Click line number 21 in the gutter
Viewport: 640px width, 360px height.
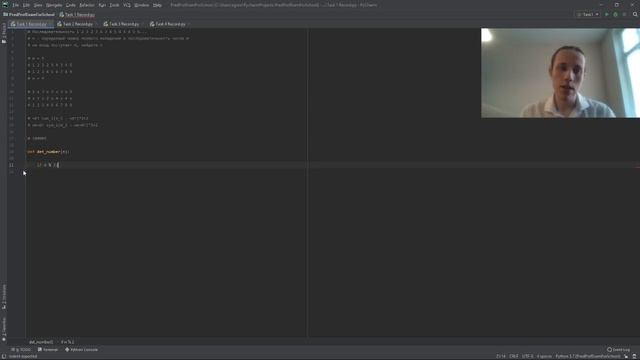click(11, 165)
